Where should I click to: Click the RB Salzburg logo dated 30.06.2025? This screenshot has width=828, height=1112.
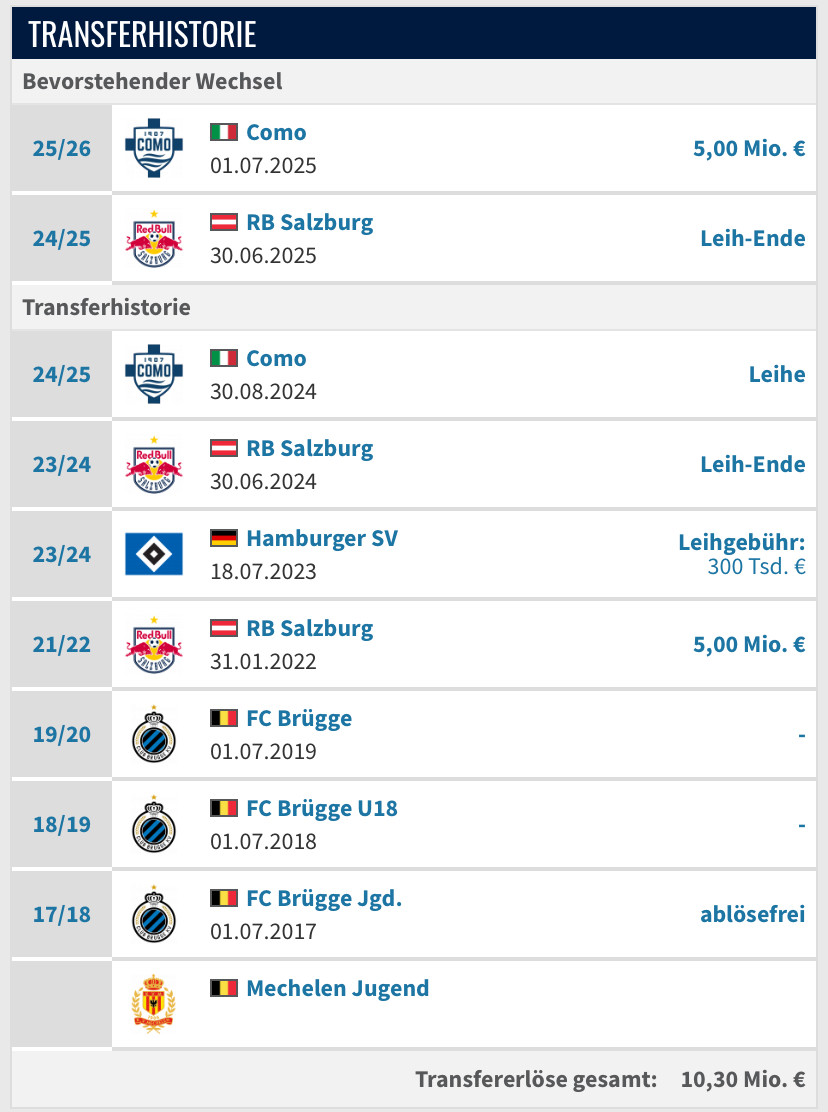point(154,239)
